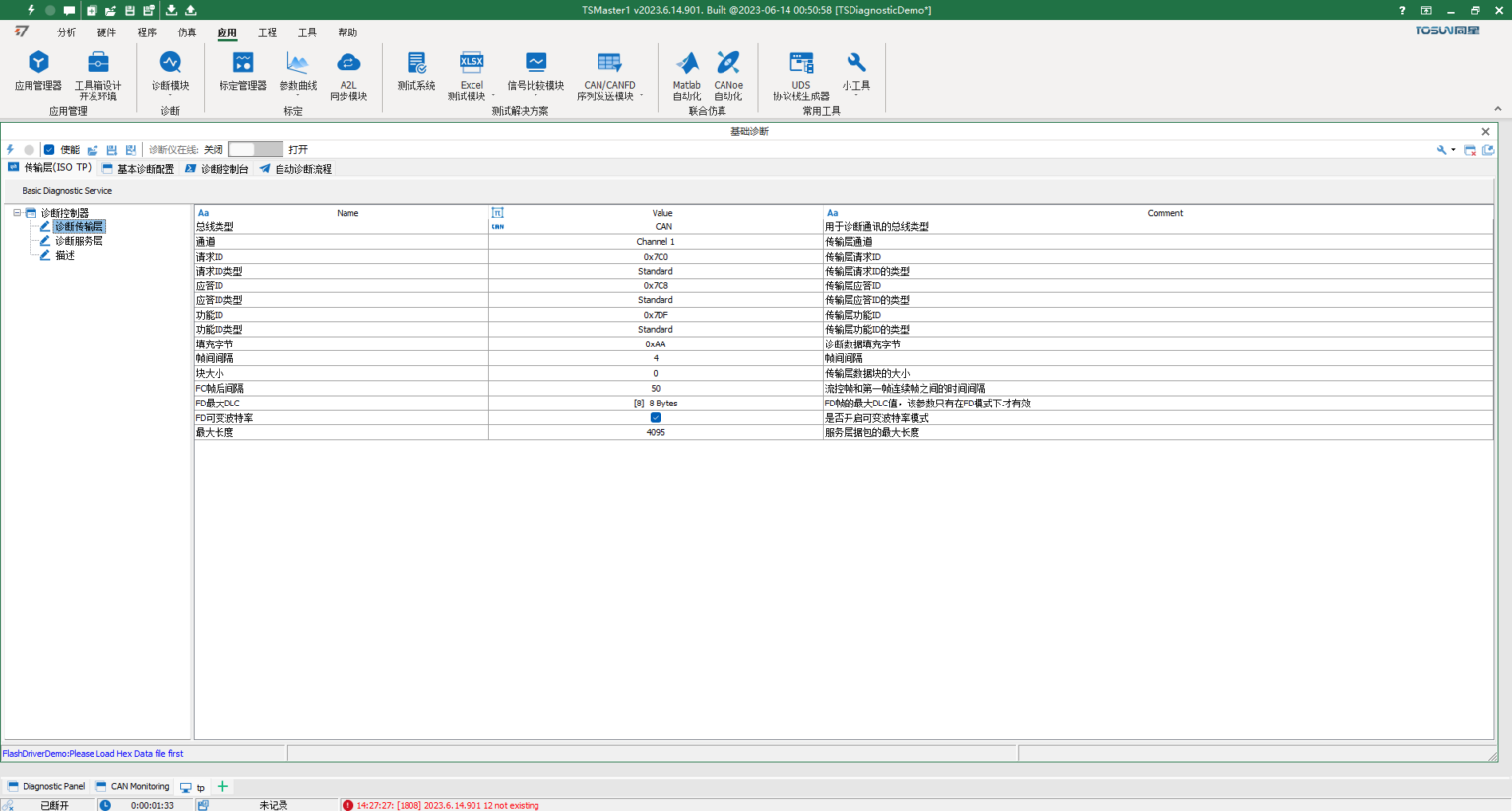This screenshot has height=811, width=1512.
Task: Toggle the FD可变波特率 checkbox in the table
Action: pos(655,417)
